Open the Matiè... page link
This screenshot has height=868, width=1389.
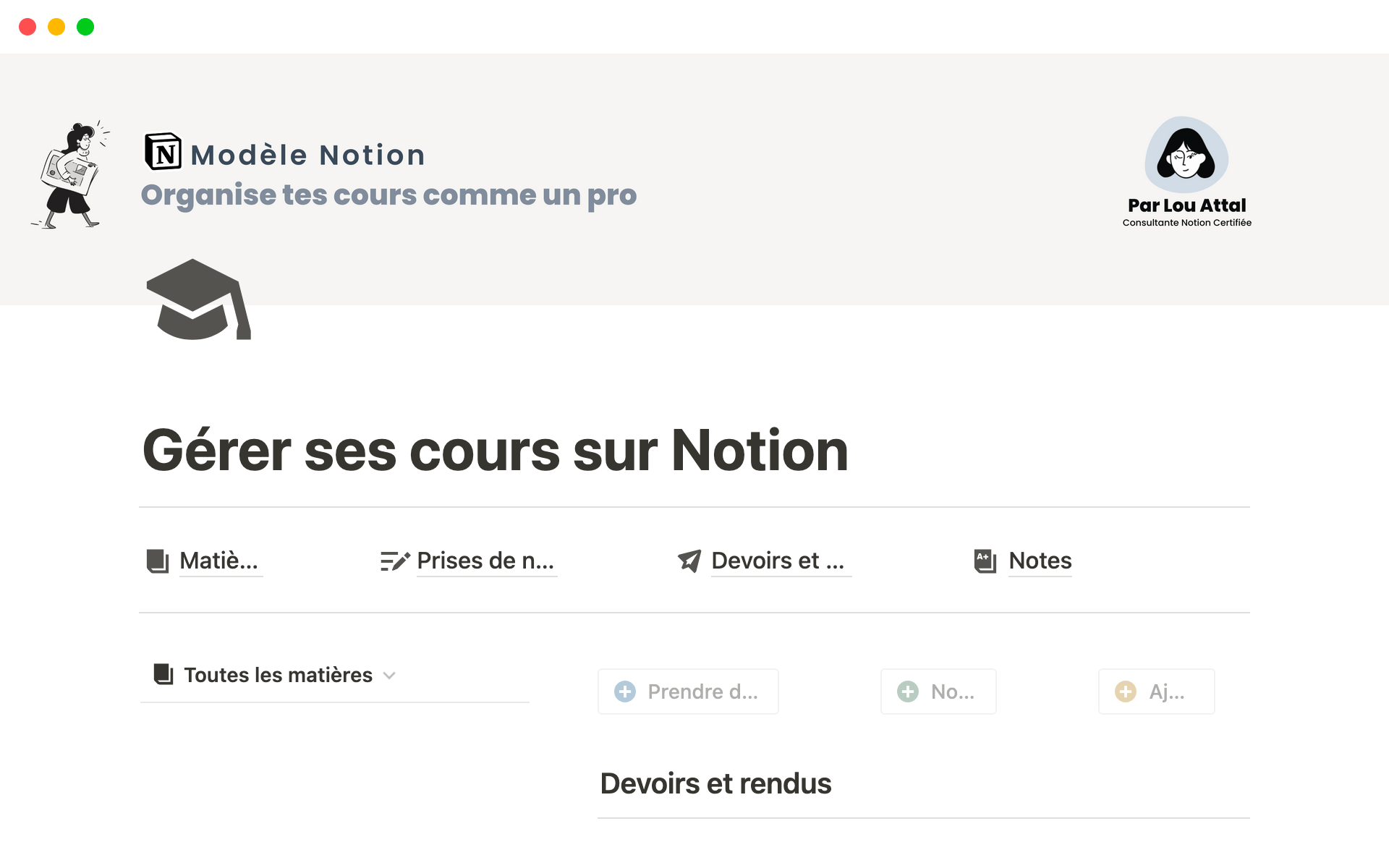pyautogui.click(x=218, y=561)
